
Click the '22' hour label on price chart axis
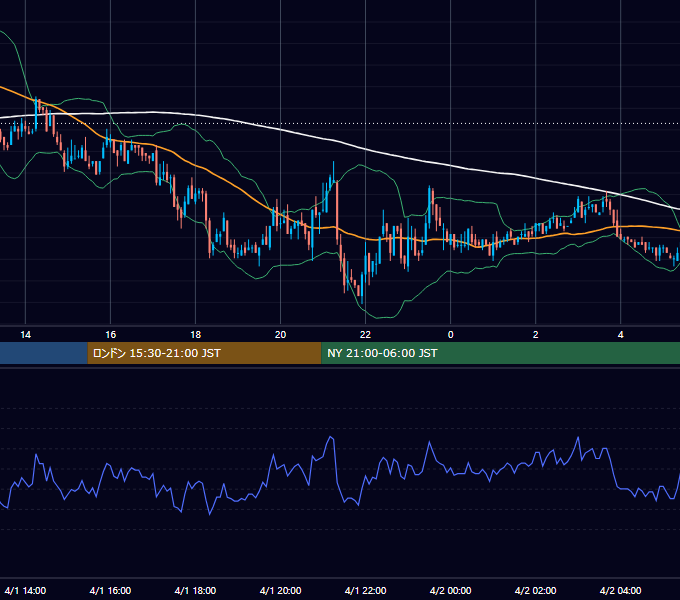366,335
